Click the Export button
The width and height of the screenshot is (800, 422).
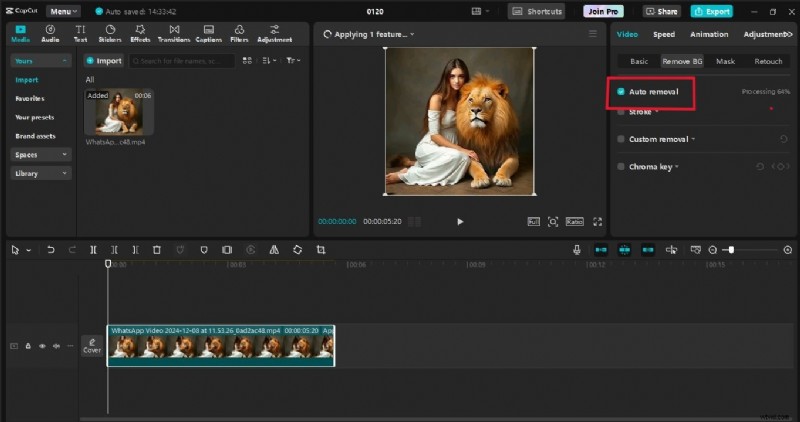(x=711, y=11)
